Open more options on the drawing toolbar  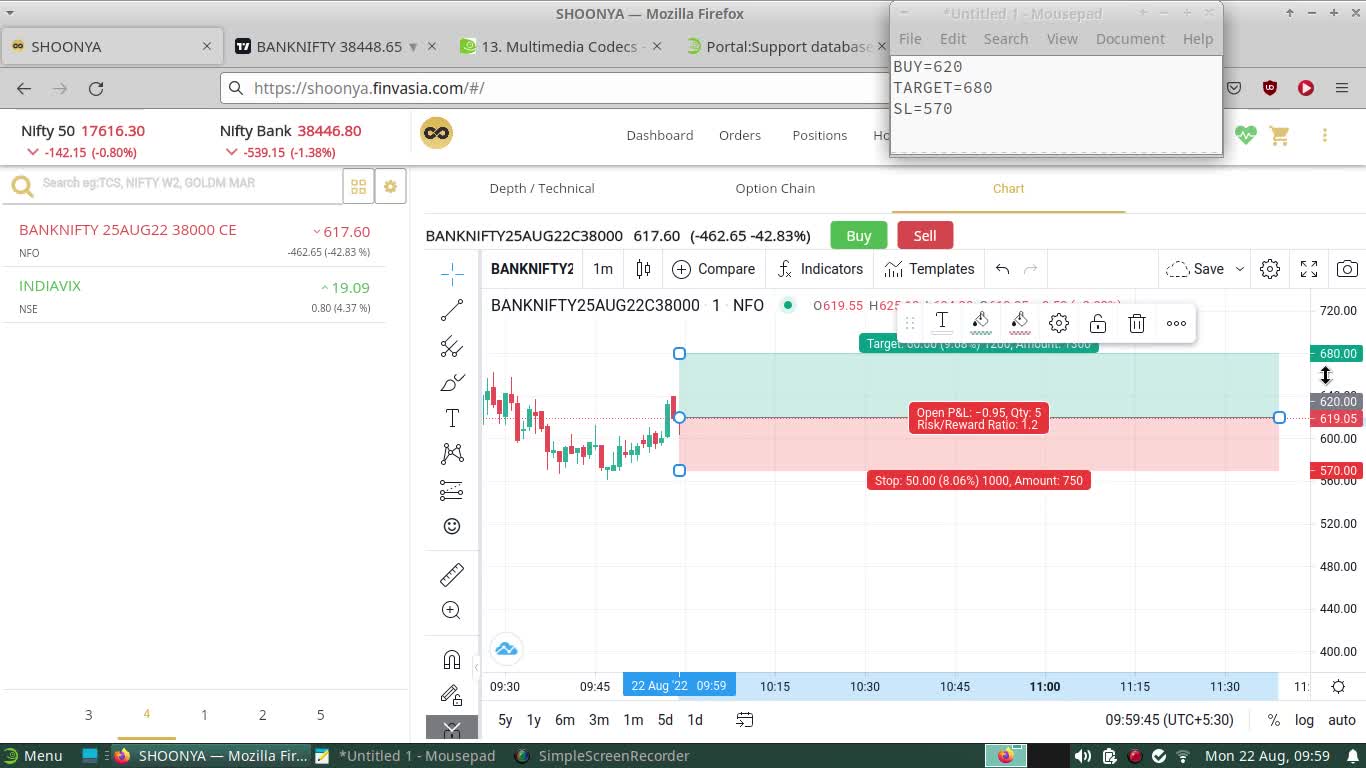coord(1176,323)
